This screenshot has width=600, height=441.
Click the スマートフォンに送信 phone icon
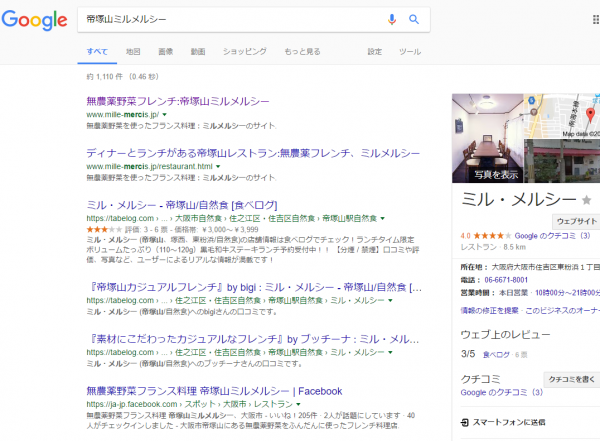pyautogui.click(x=465, y=423)
